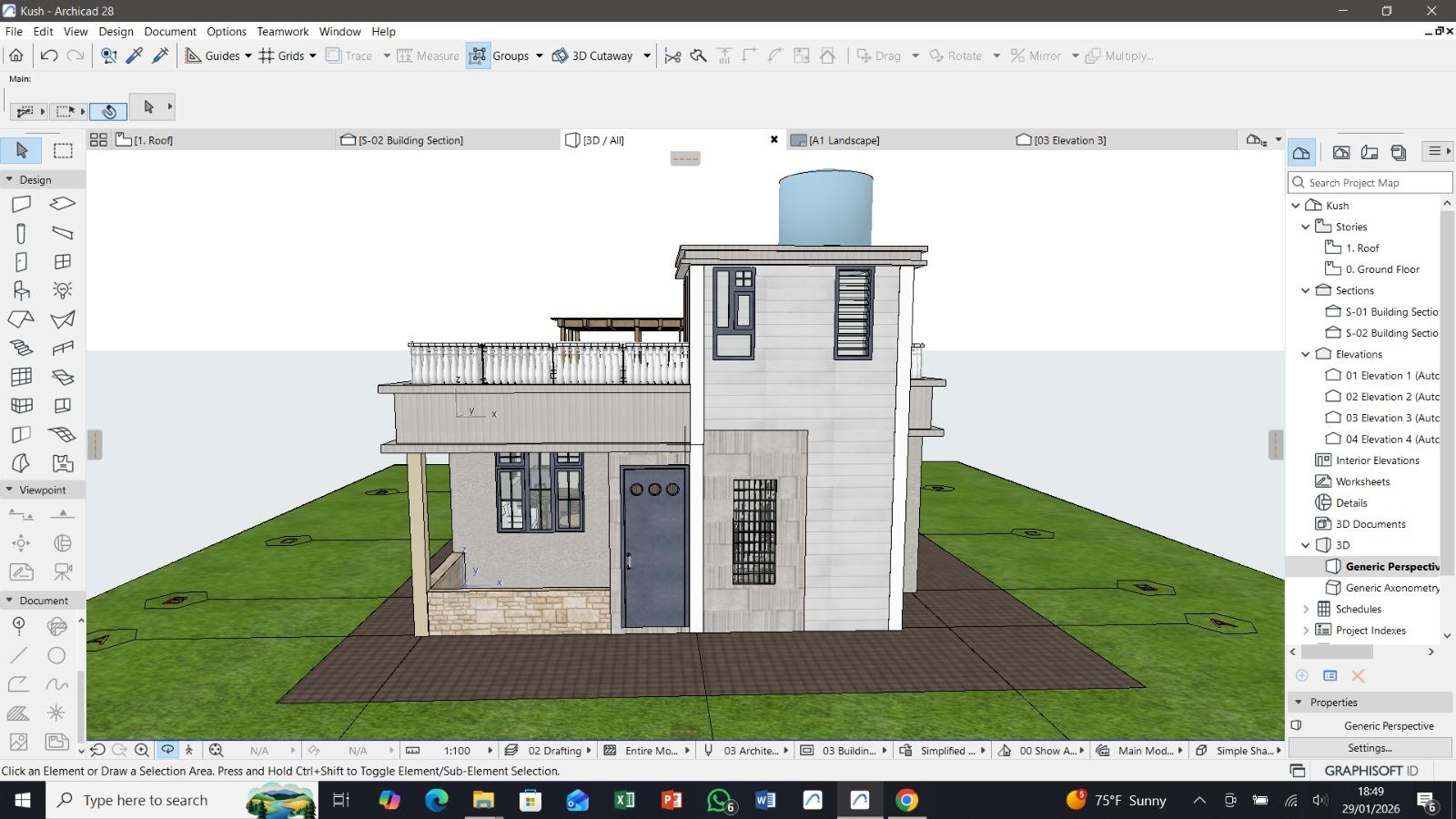Click the Search Project Map field
Screen dimensions: 1456x819
(1376, 183)
